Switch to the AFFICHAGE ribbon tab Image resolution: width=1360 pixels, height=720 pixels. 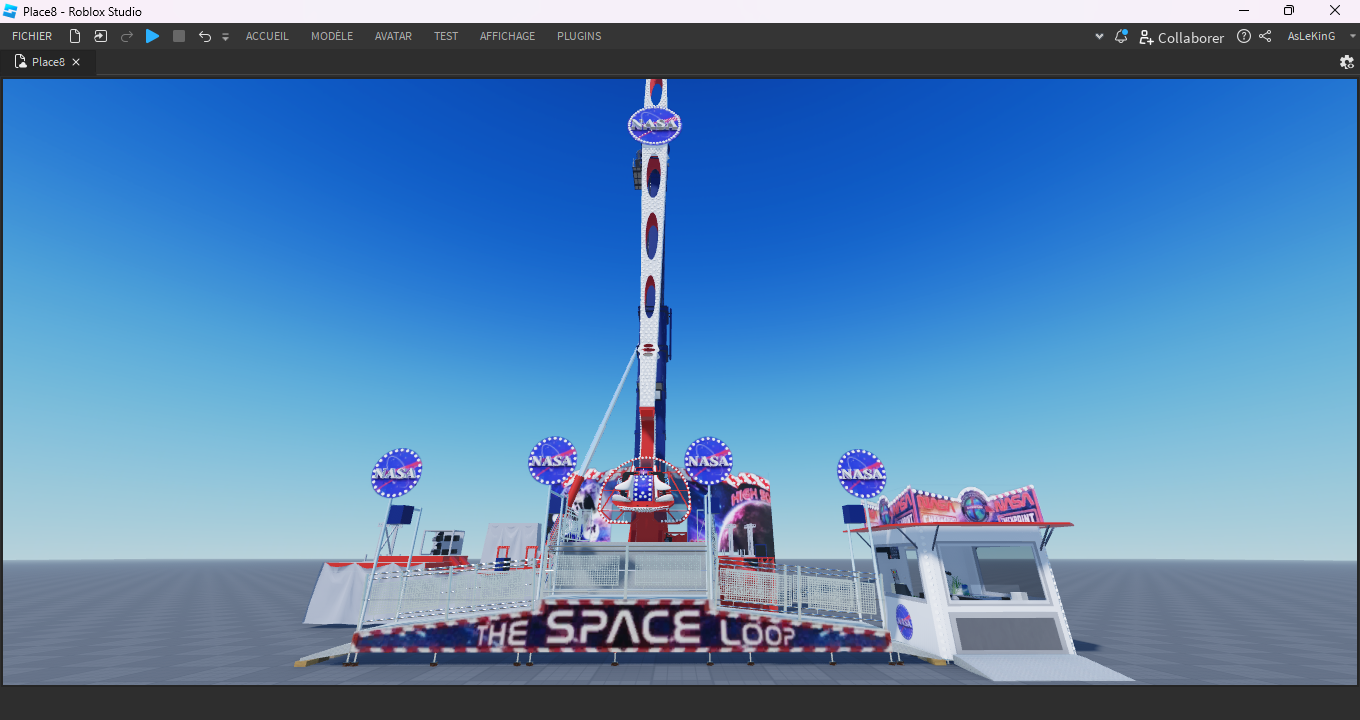(x=507, y=36)
